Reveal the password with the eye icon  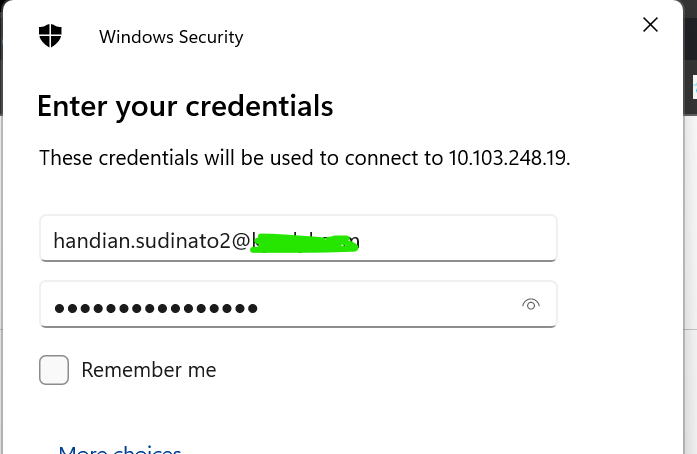coord(531,305)
